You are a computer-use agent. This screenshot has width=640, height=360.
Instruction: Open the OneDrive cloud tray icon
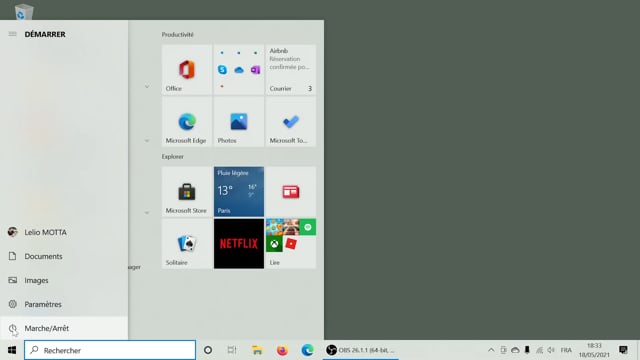[516, 350]
